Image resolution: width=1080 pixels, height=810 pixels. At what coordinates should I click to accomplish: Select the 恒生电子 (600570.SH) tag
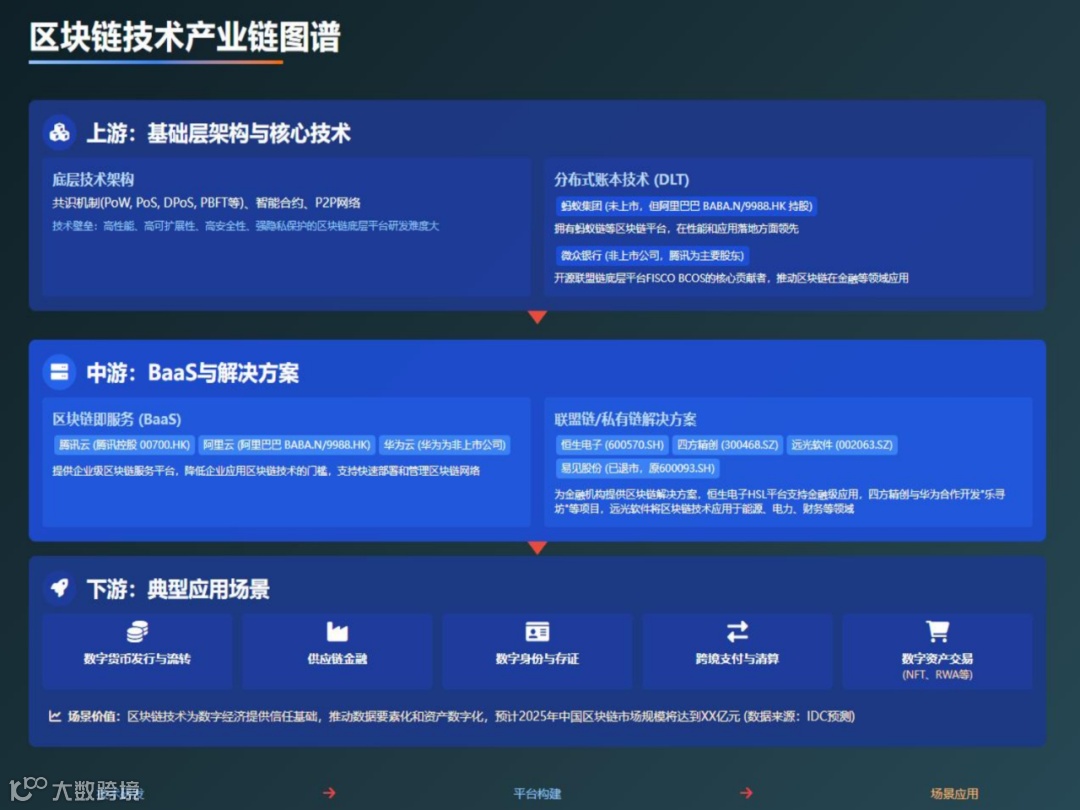pyautogui.click(x=612, y=445)
